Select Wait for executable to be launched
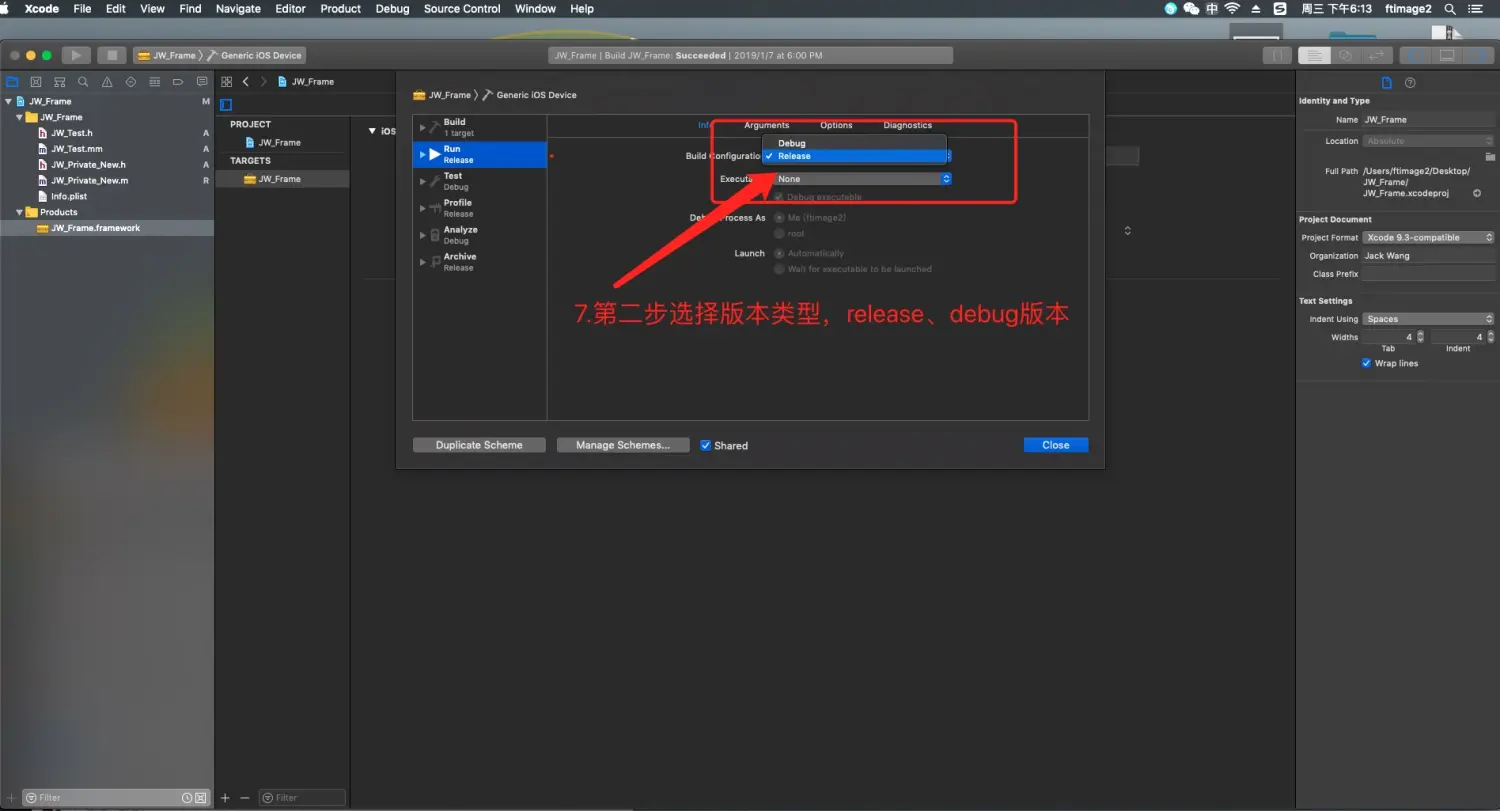The width and height of the screenshot is (1500, 811). (x=779, y=269)
